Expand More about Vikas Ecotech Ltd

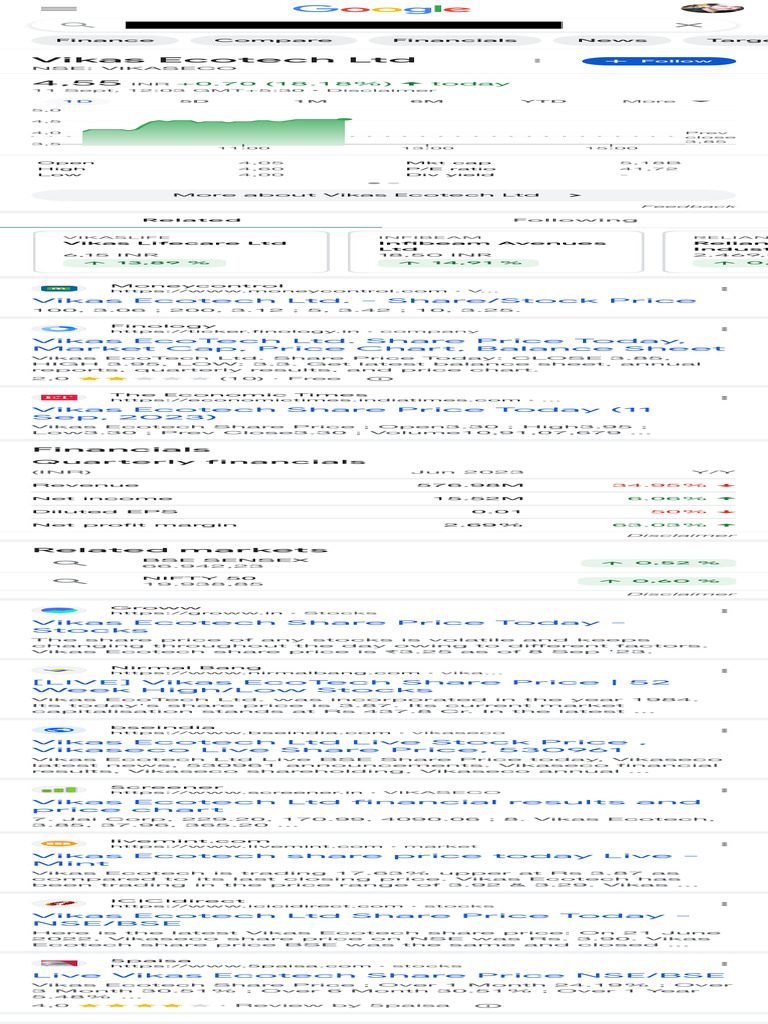(x=383, y=195)
